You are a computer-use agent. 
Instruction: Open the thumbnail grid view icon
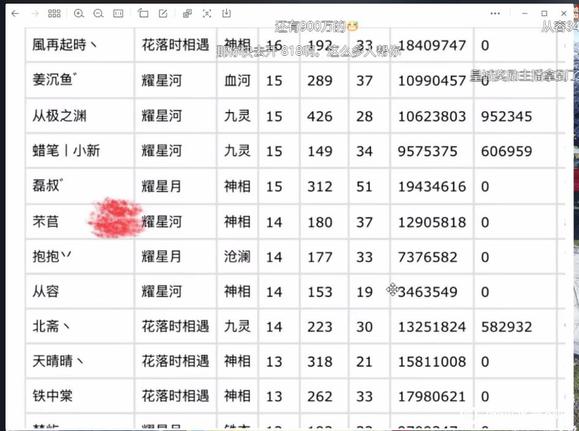(x=54, y=14)
